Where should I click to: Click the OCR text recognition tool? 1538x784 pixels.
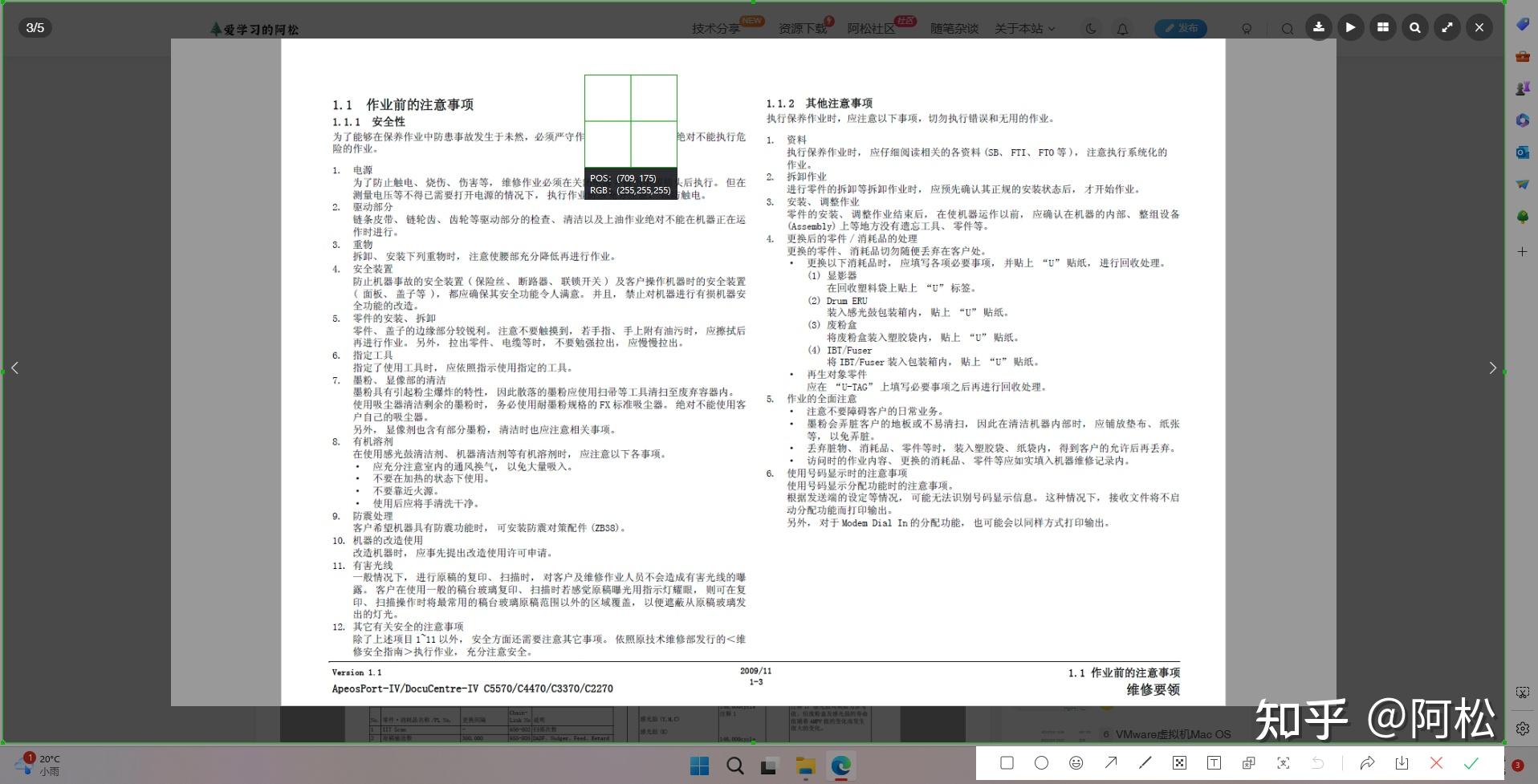coord(1284,763)
